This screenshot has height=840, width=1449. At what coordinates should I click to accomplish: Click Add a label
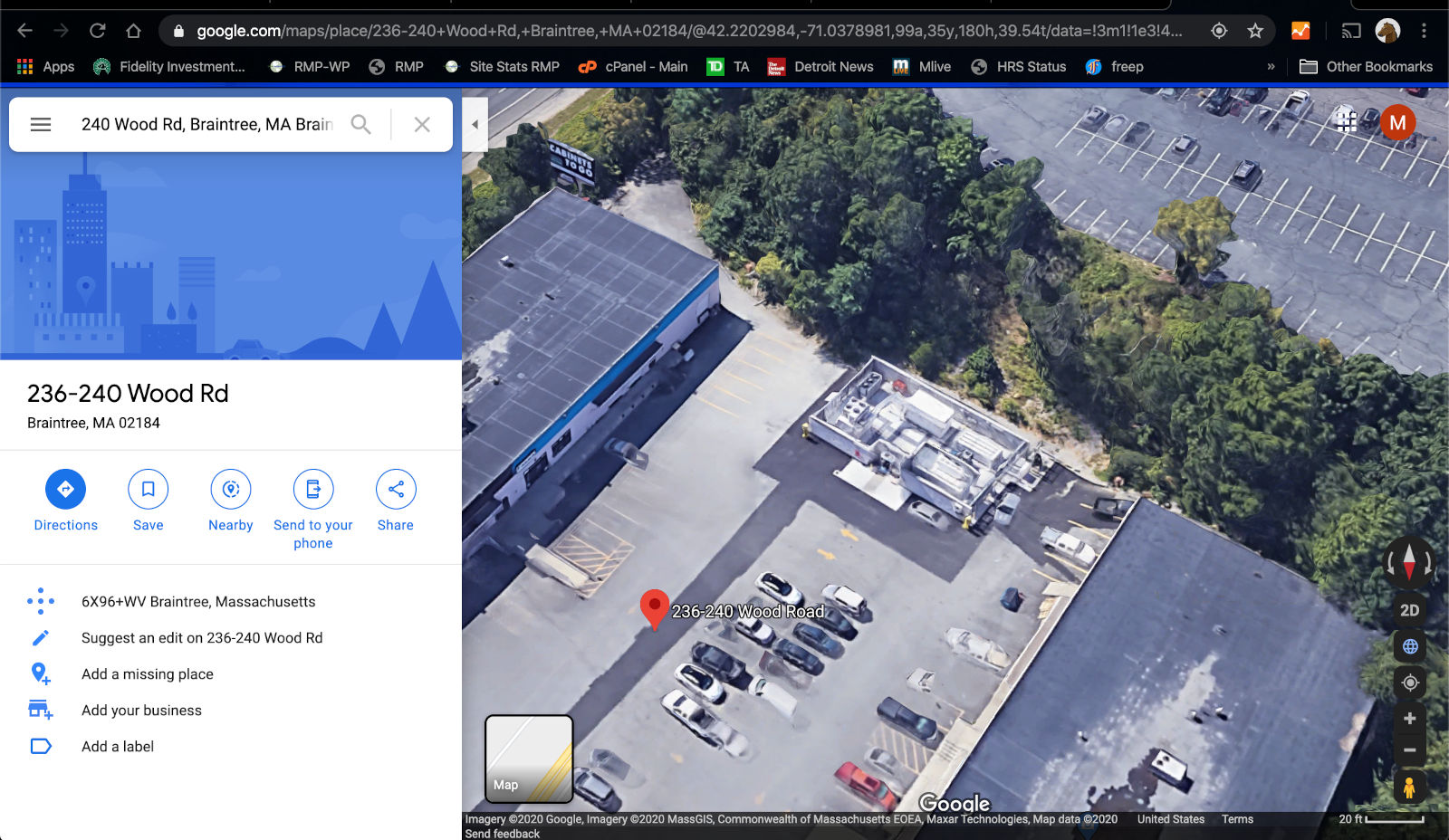[x=118, y=747]
